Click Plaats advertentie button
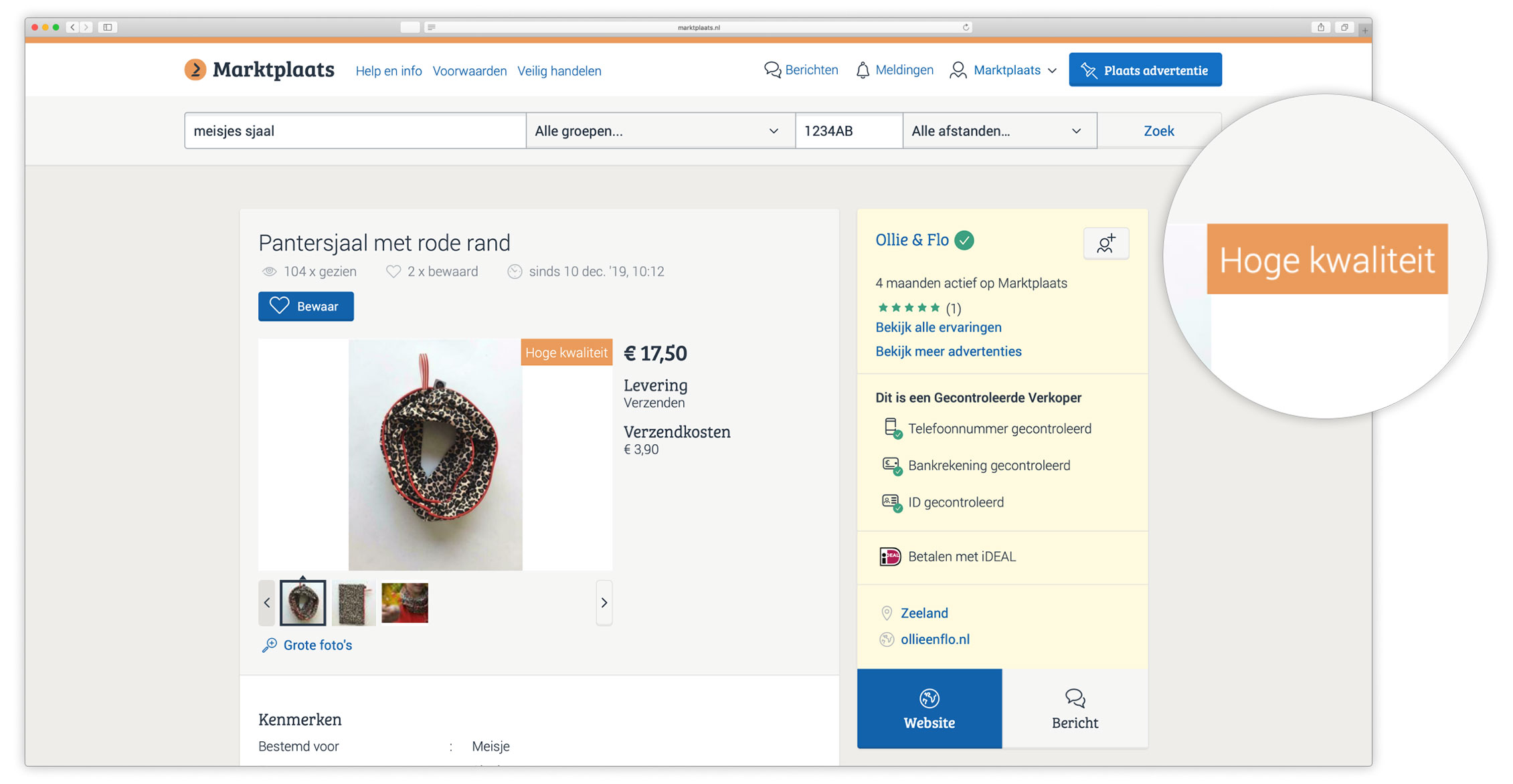 pos(1145,70)
